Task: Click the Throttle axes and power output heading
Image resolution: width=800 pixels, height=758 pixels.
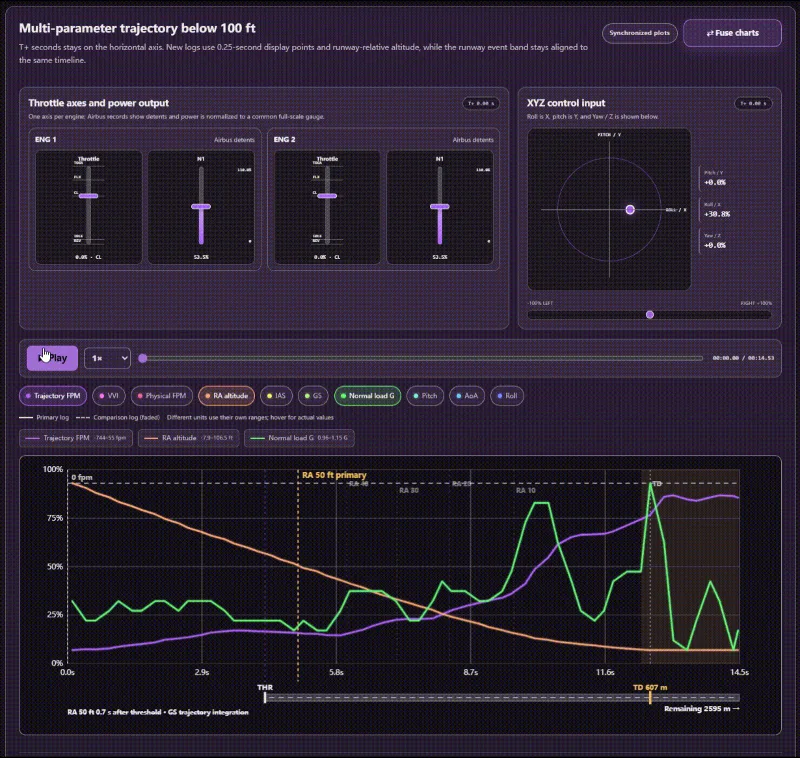Action: coord(98,103)
